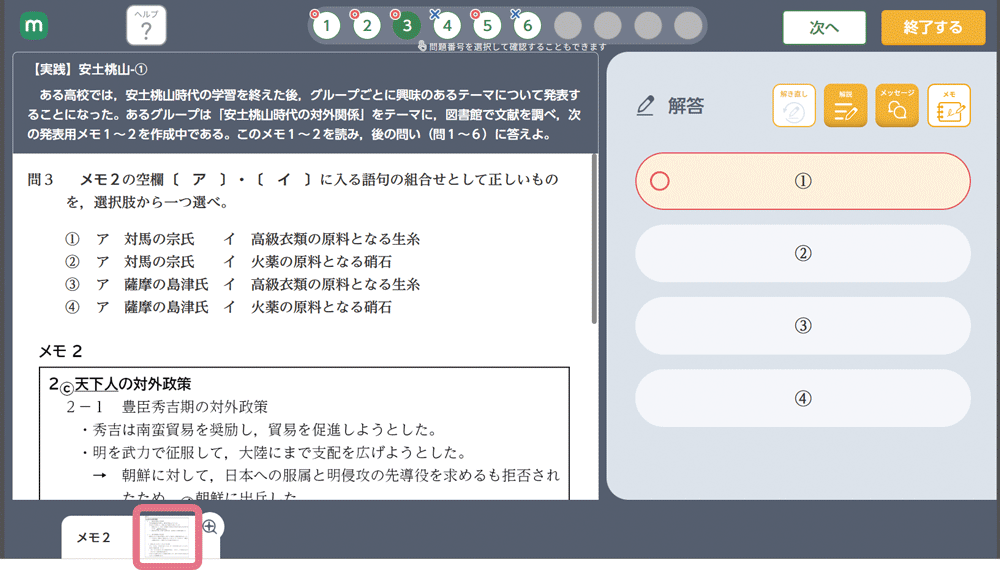Open the メモ2 tab

click(x=94, y=537)
